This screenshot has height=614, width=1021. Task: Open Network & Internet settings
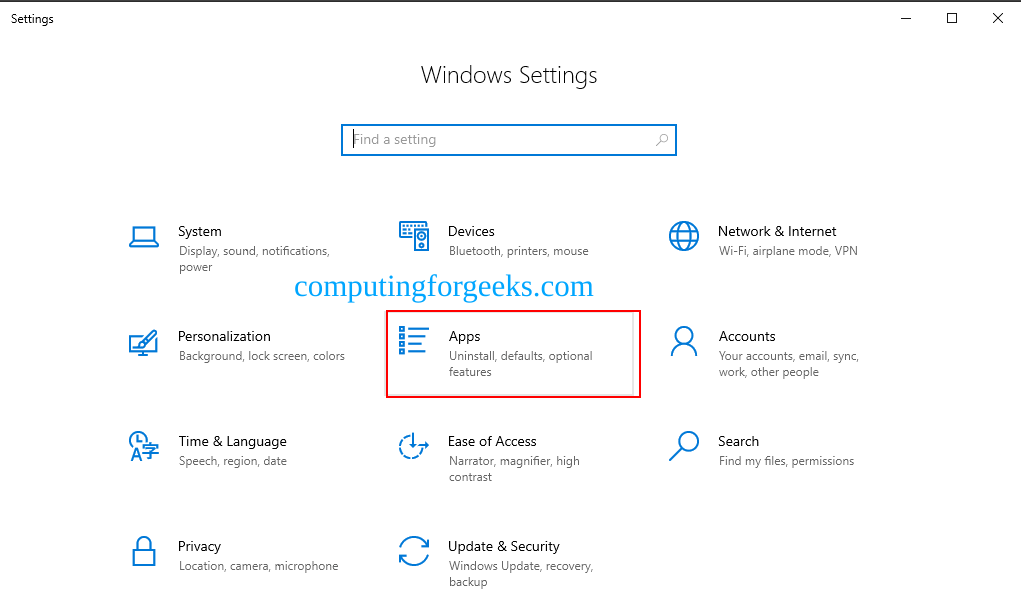click(x=778, y=231)
